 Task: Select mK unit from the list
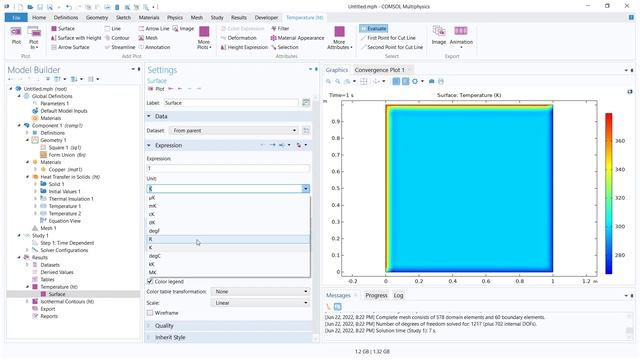(229, 206)
